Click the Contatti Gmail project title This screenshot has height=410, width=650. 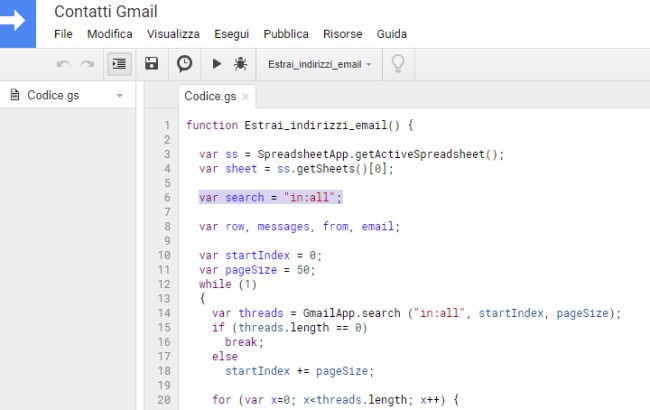click(x=106, y=12)
